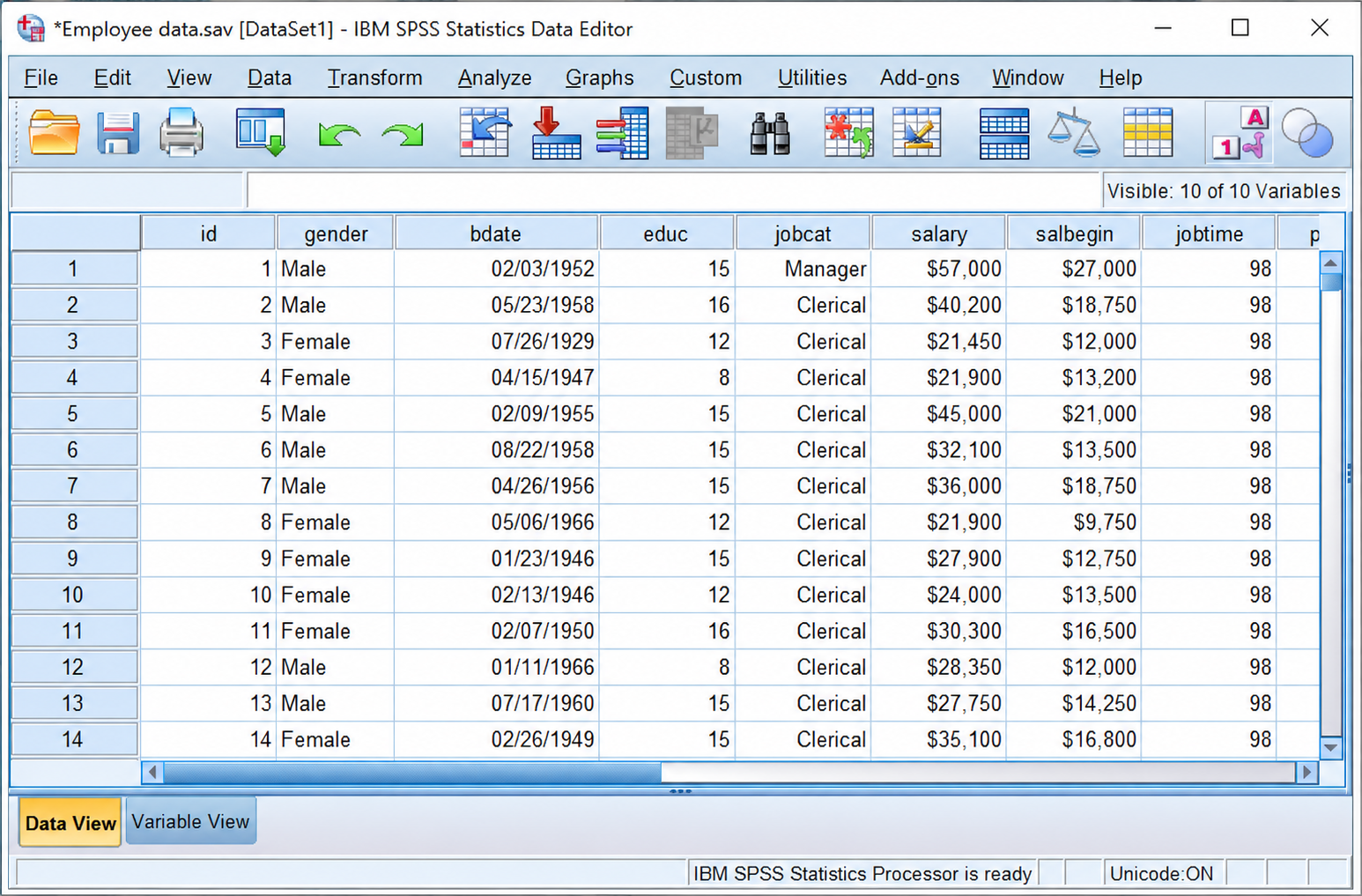The image size is (1362, 896).
Task: Open the Custom menu
Action: click(x=706, y=78)
